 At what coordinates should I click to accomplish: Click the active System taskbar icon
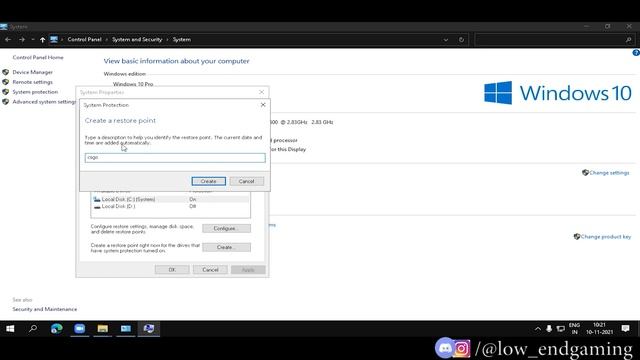coord(149,329)
